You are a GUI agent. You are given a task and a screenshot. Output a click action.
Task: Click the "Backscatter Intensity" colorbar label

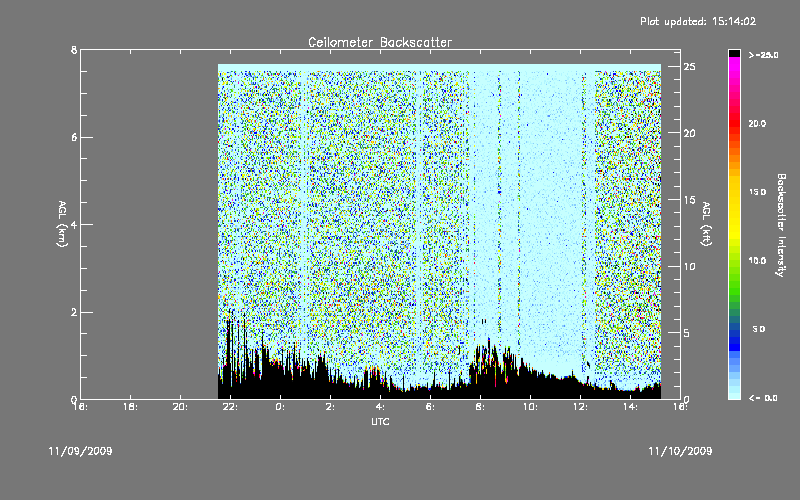[781, 225]
